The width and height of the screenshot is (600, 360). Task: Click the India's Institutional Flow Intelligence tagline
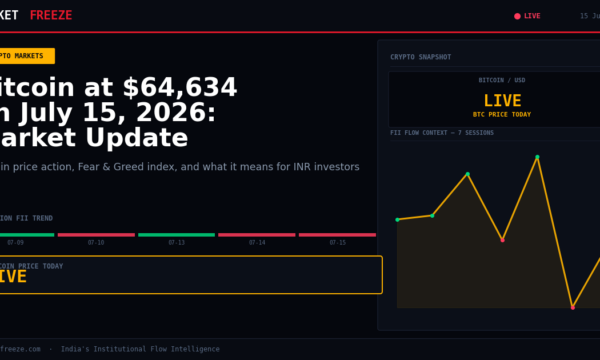coord(140,349)
